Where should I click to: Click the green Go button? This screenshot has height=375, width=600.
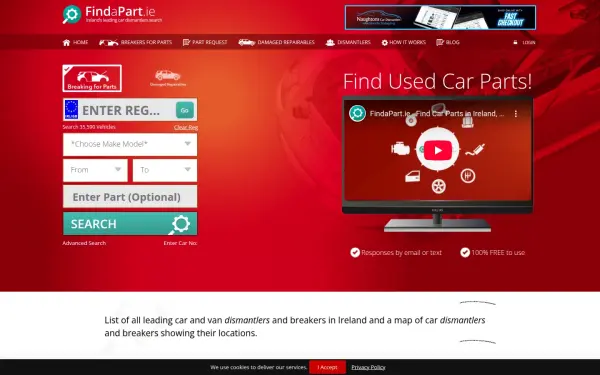[x=185, y=110]
